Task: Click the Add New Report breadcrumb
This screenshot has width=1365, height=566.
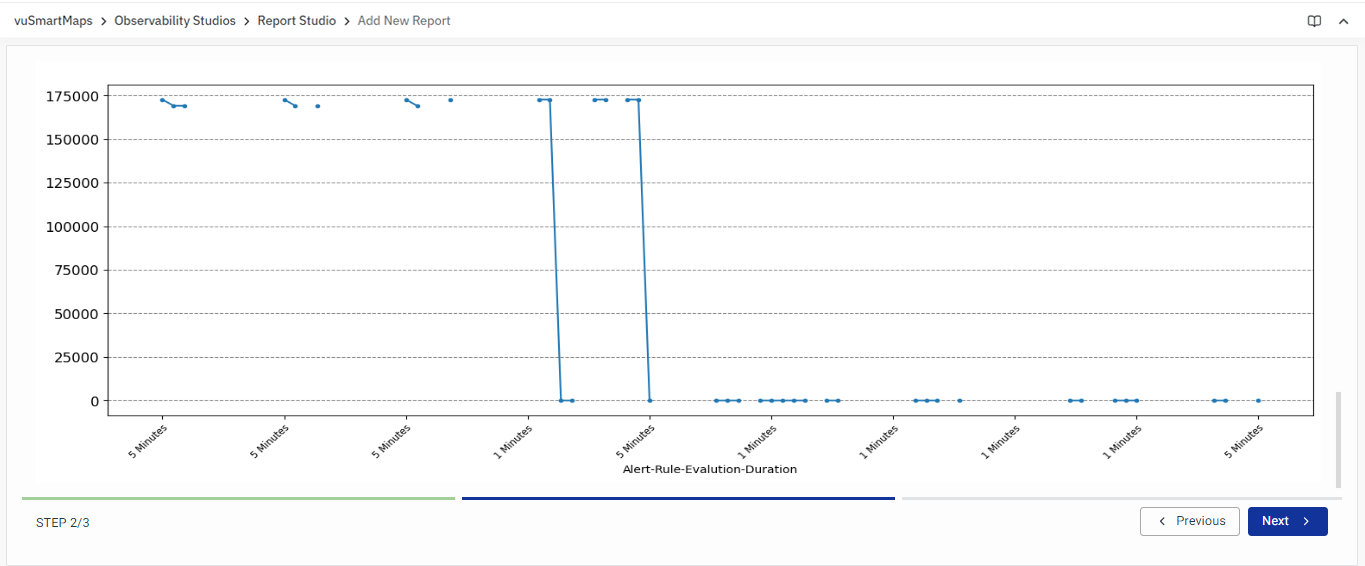Action: tap(404, 21)
